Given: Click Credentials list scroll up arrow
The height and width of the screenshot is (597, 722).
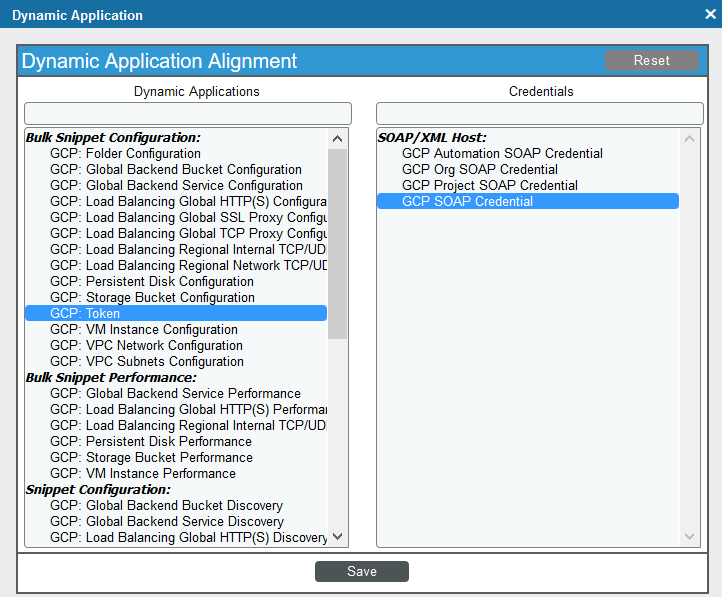Looking at the screenshot, I should tap(689, 139).
